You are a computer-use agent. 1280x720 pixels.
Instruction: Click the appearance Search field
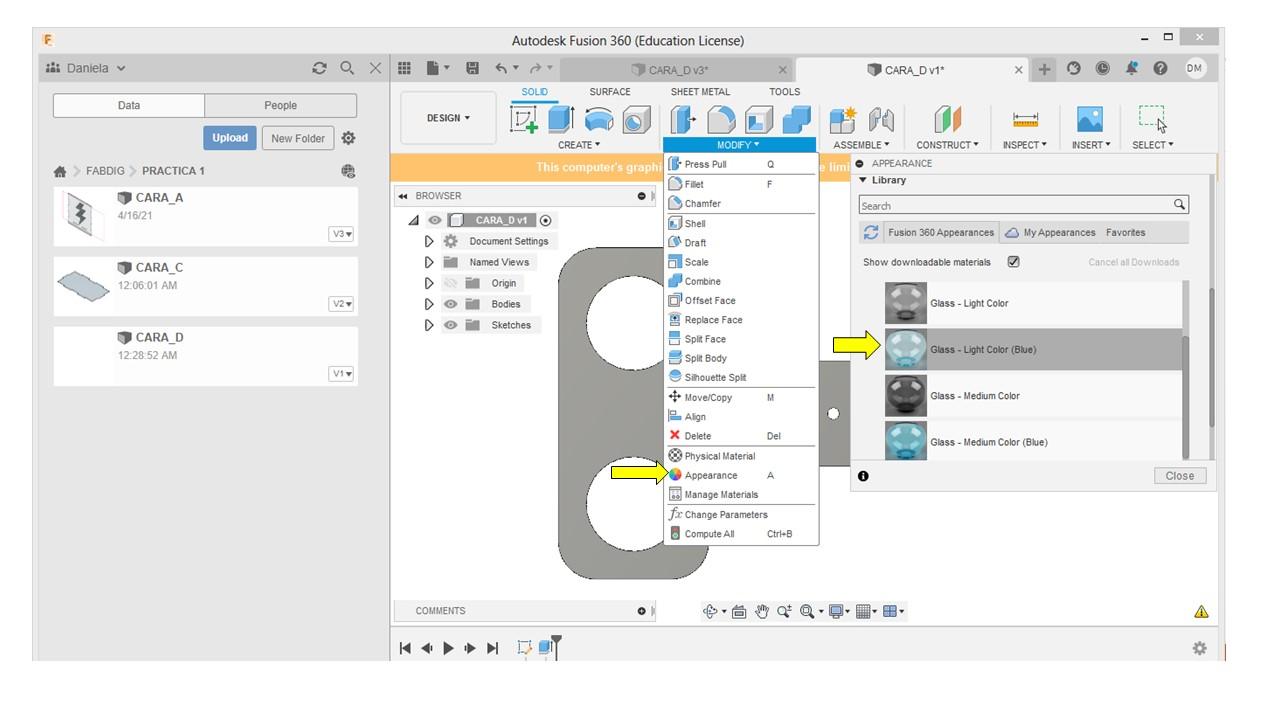click(1024, 205)
